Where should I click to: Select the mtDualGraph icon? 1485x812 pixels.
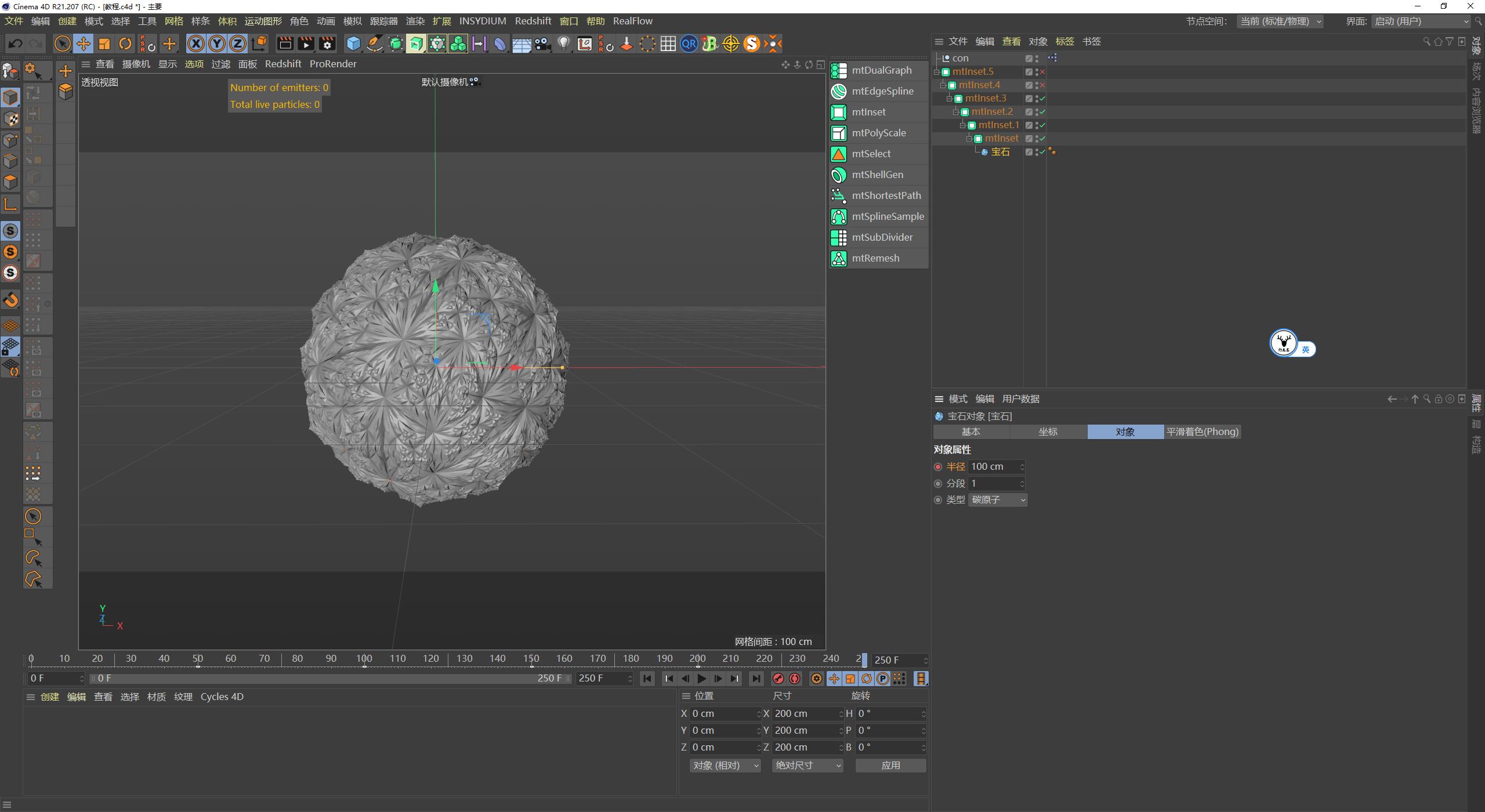tap(839, 70)
